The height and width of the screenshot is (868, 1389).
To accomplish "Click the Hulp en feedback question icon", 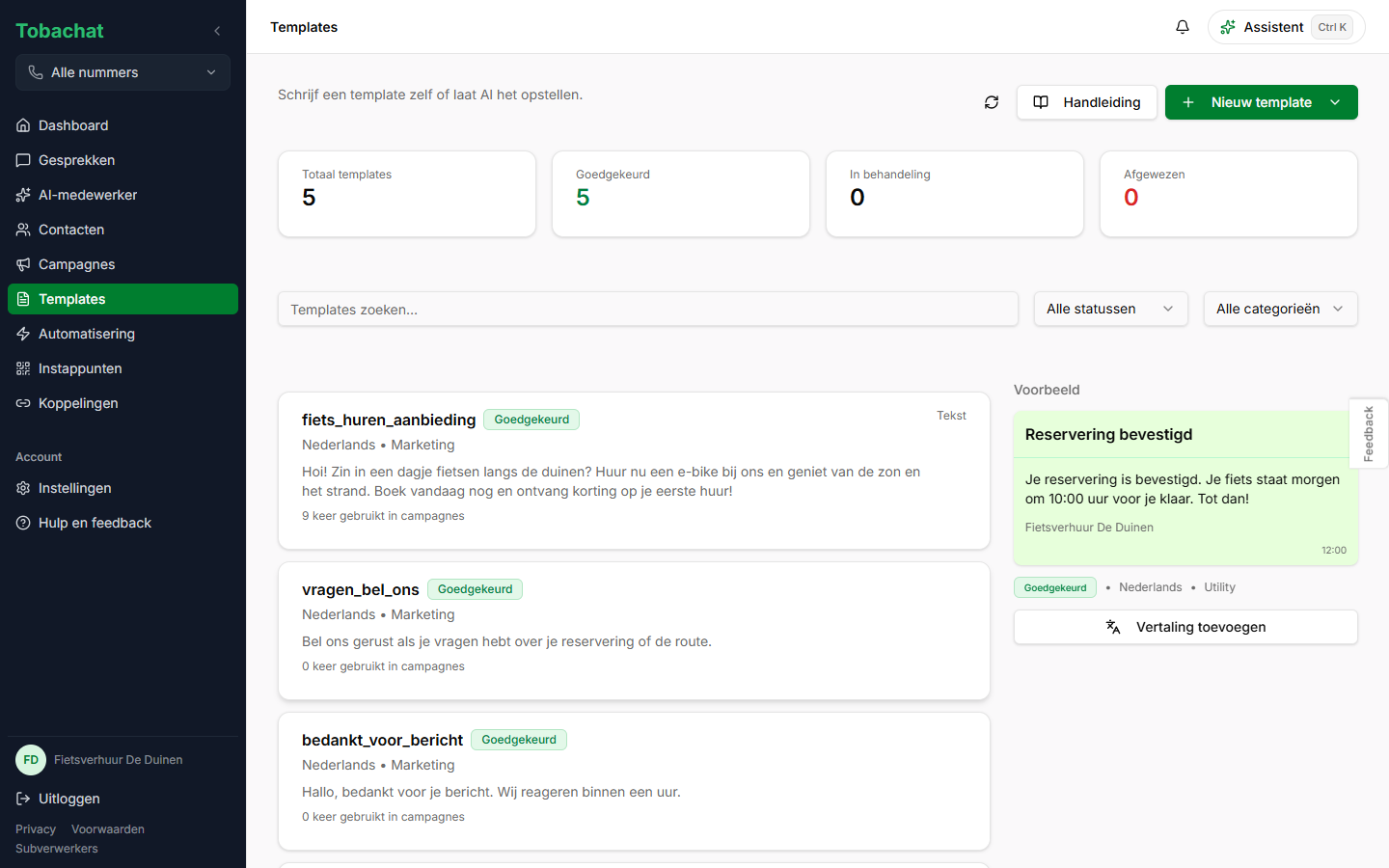I will [x=23, y=523].
